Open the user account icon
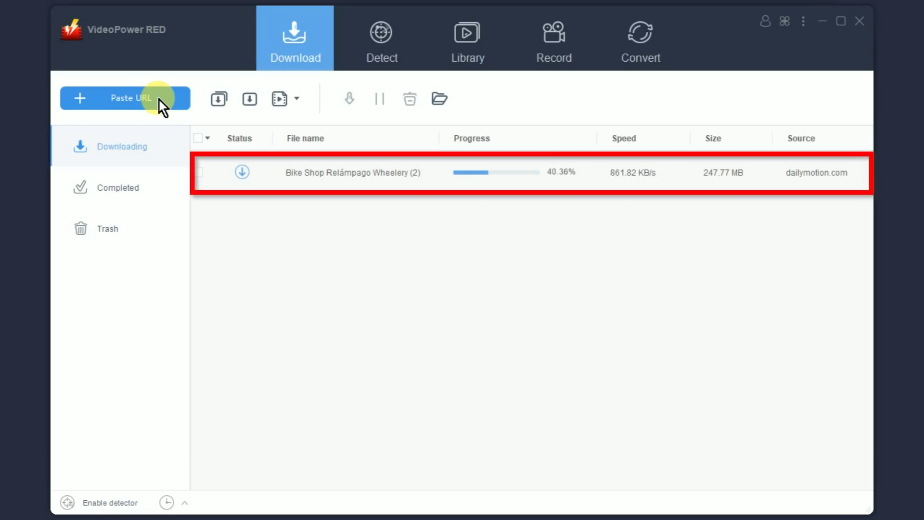Viewport: 924px width, 520px height. [765, 21]
